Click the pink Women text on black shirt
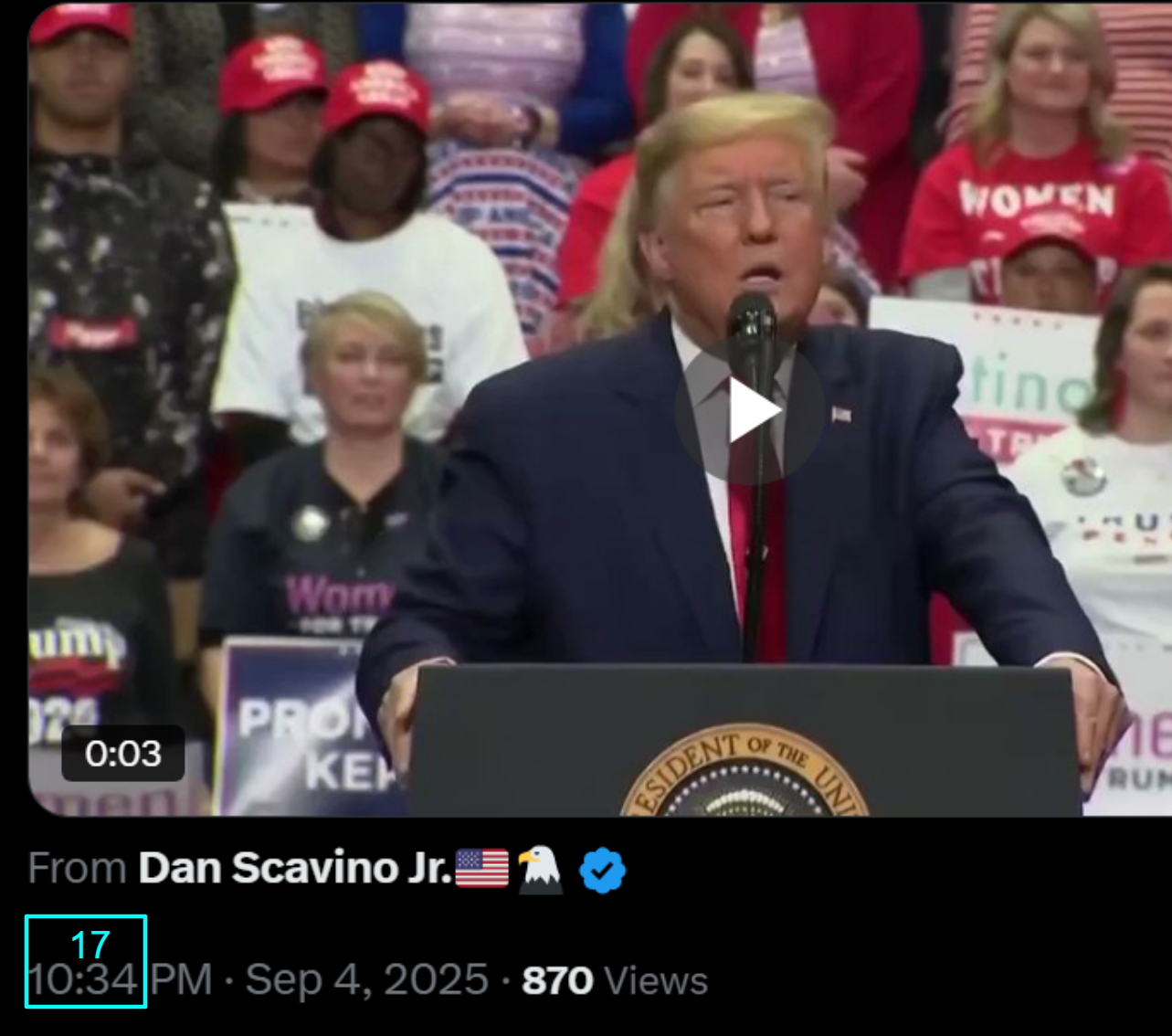Image resolution: width=1172 pixels, height=1036 pixels. pyautogui.click(x=339, y=595)
